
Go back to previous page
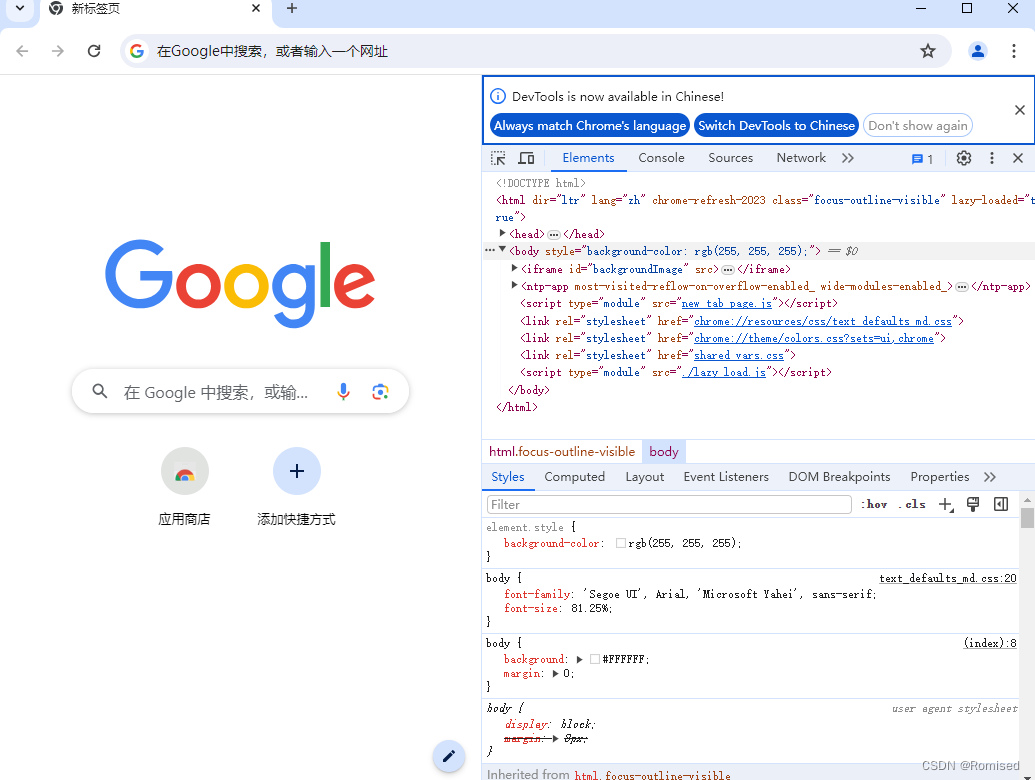(x=22, y=51)
